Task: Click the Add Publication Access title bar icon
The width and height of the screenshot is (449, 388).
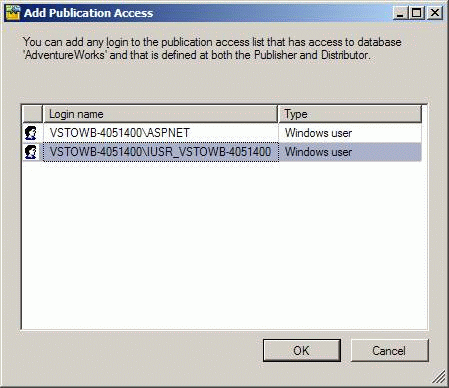Action: tap(13, 13)
